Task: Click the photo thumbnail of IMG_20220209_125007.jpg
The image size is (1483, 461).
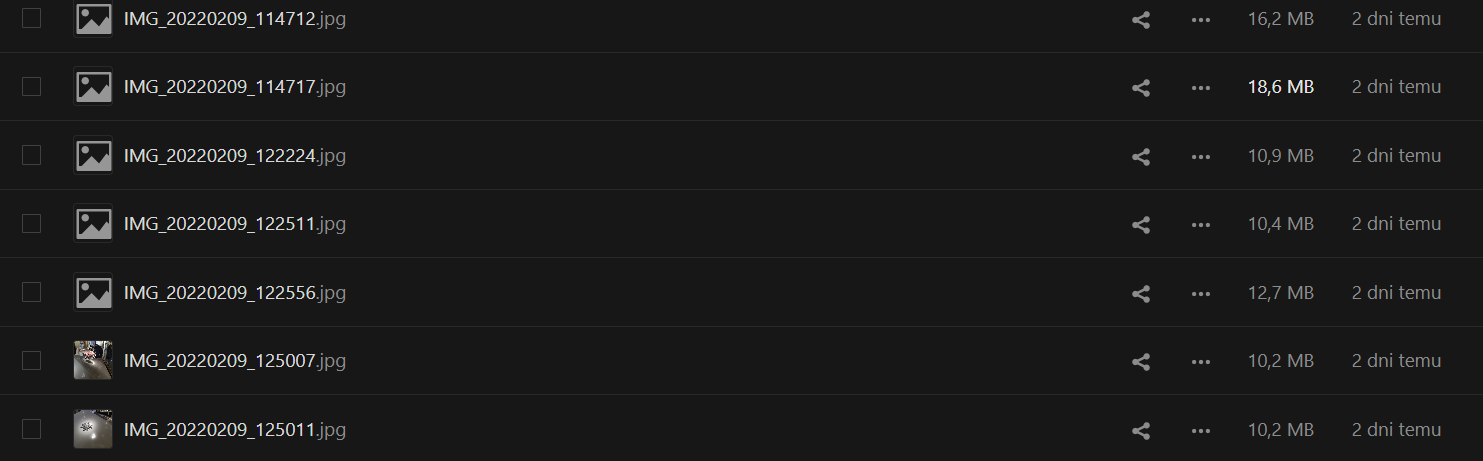Action: [93, 361]
